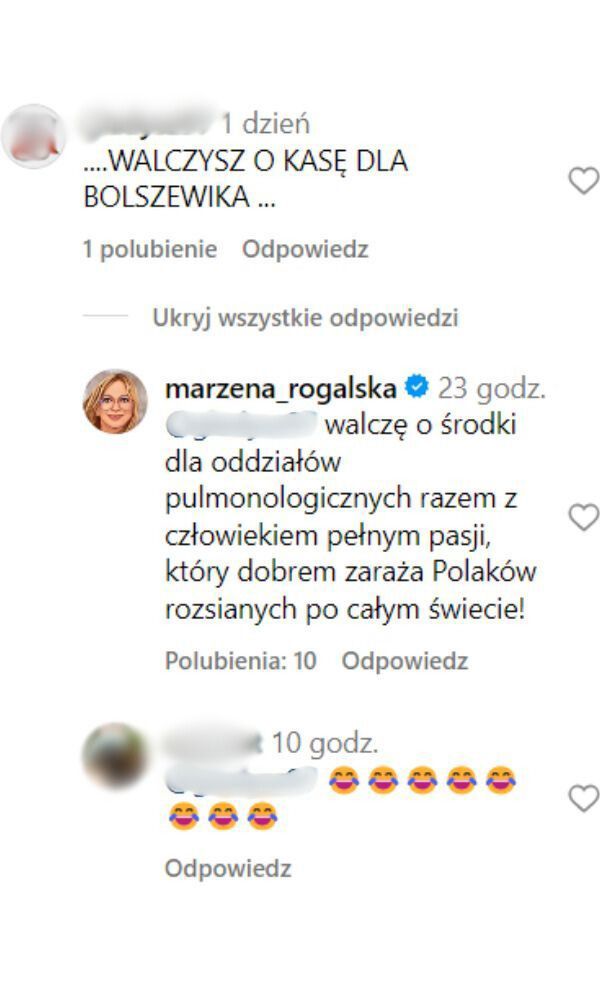
Task: Open marzena_rogalska's profile picture
Action: click(x=115, y=401)
